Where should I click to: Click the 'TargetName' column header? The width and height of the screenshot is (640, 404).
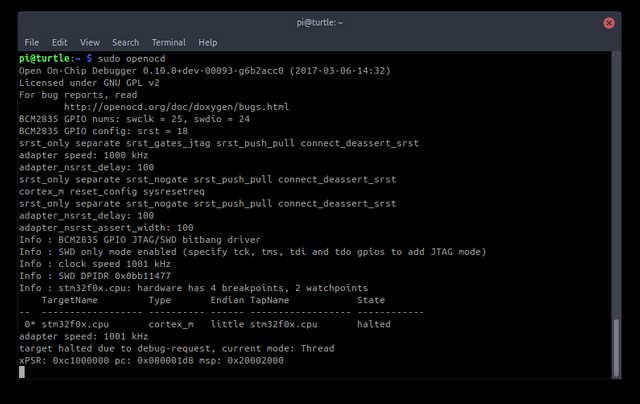point(69,300)
